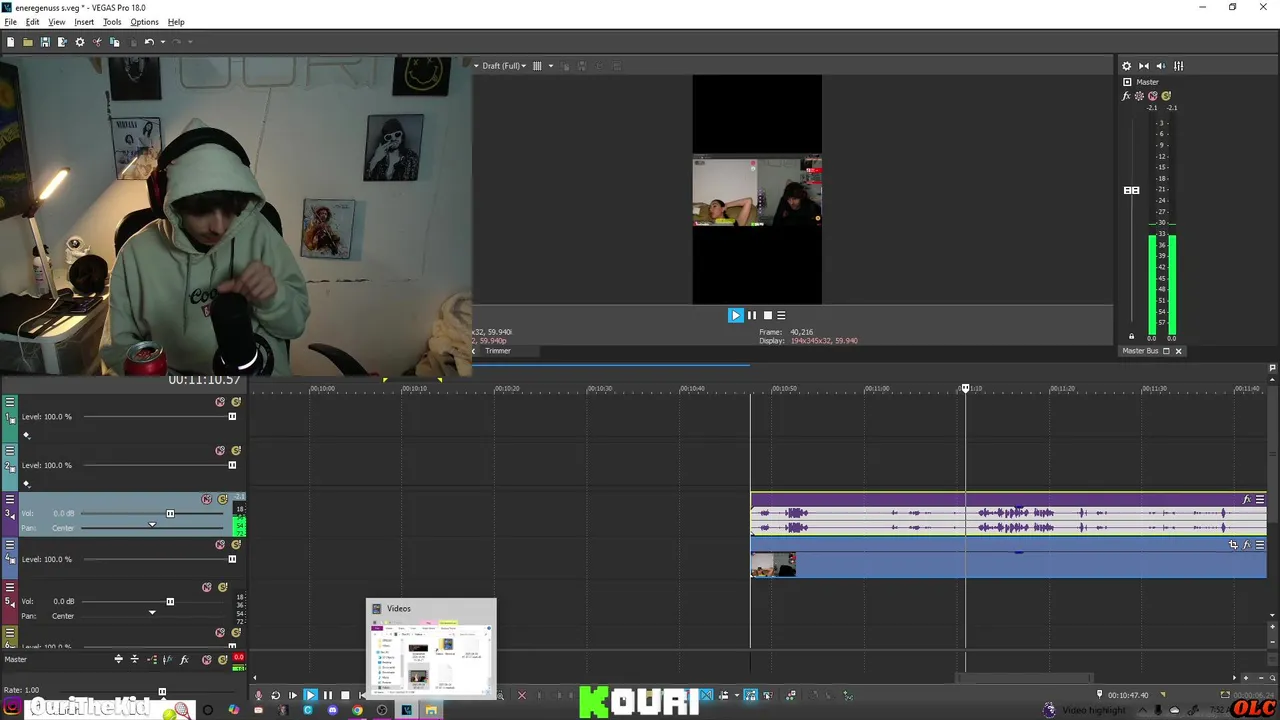Solo the Master bus in Master Bus panel
This screenshot has width=1280, height=720.
tap(1166, 96)
